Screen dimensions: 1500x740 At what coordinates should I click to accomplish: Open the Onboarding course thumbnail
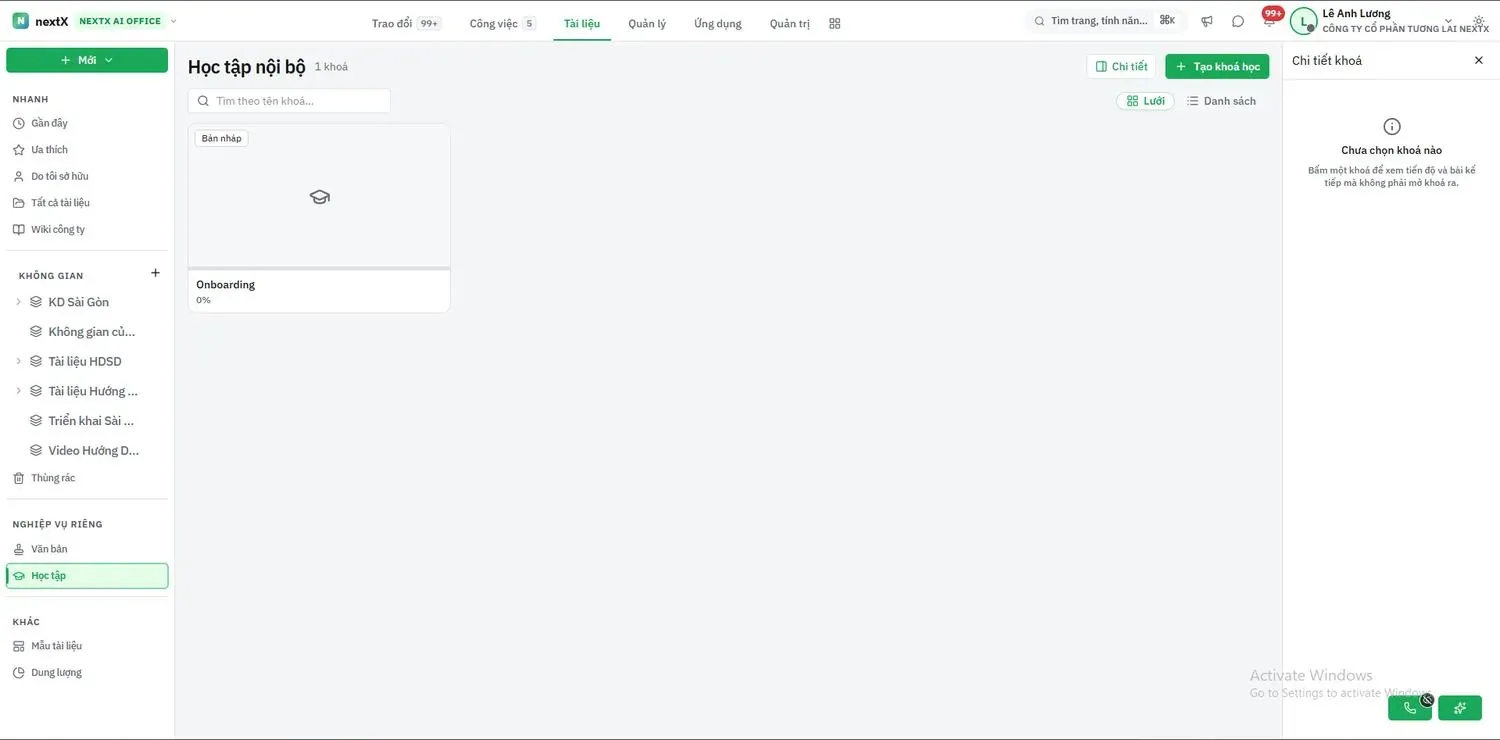coord(319,196)
